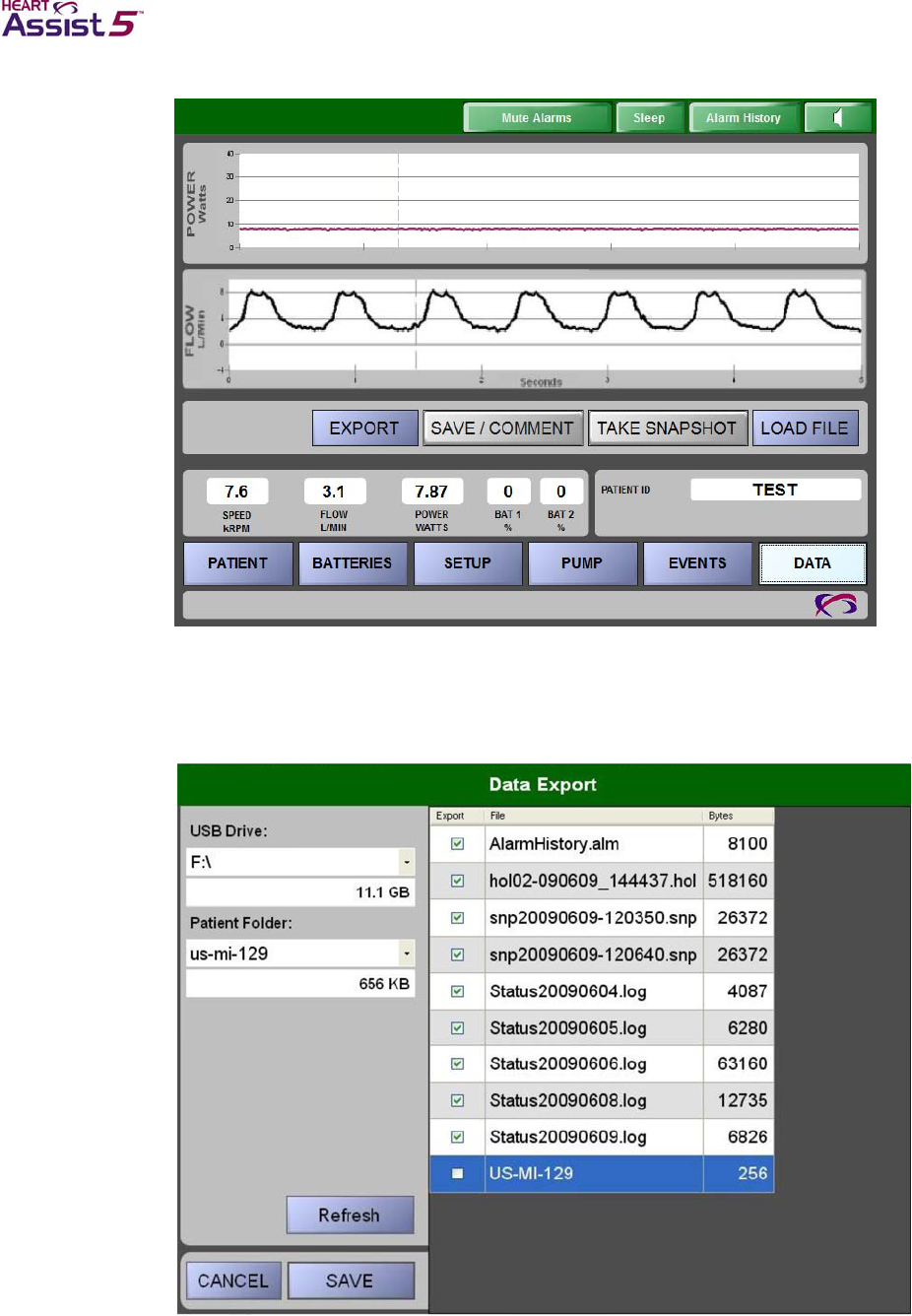The width and height of the screenshot is (912, 1316).
Task: Select the US-MI-129 row name
Action: 531,1173
